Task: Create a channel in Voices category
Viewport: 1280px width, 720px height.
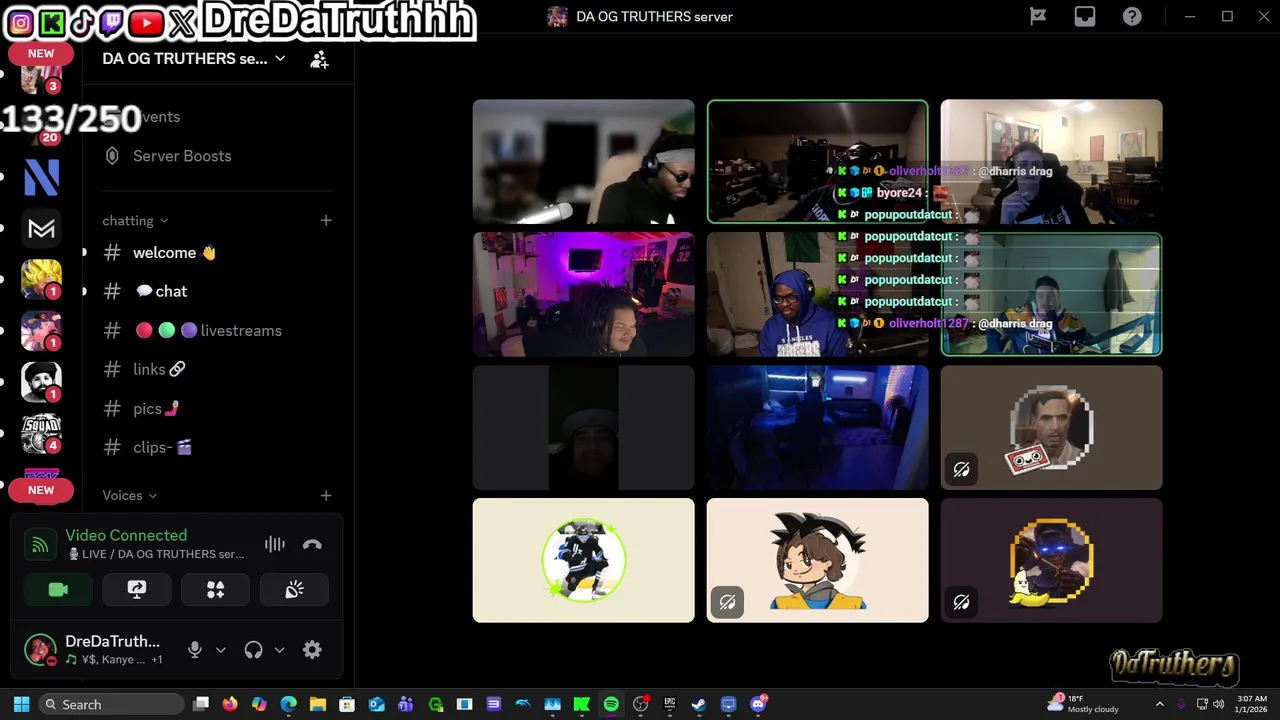Action: point(326,496)
